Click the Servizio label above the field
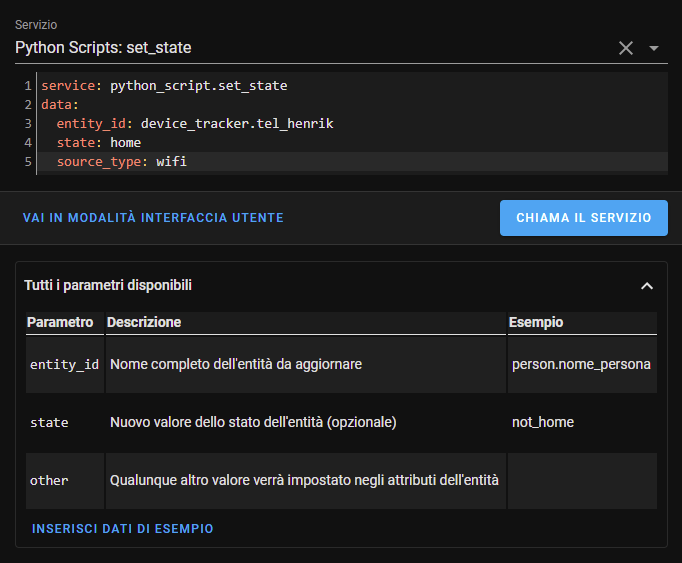The height and width of the screenshot is (563, 682). click(36, 25)
